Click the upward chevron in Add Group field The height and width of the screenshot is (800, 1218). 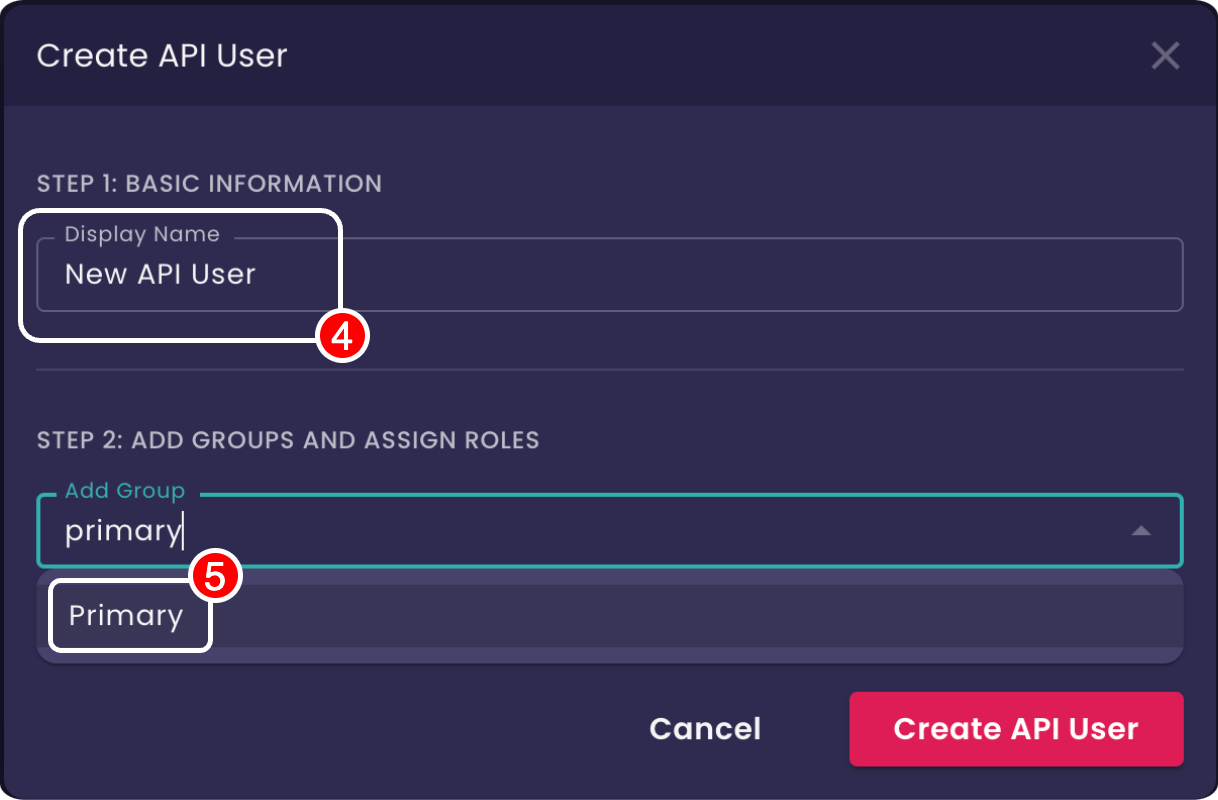tap(1141, 531)
